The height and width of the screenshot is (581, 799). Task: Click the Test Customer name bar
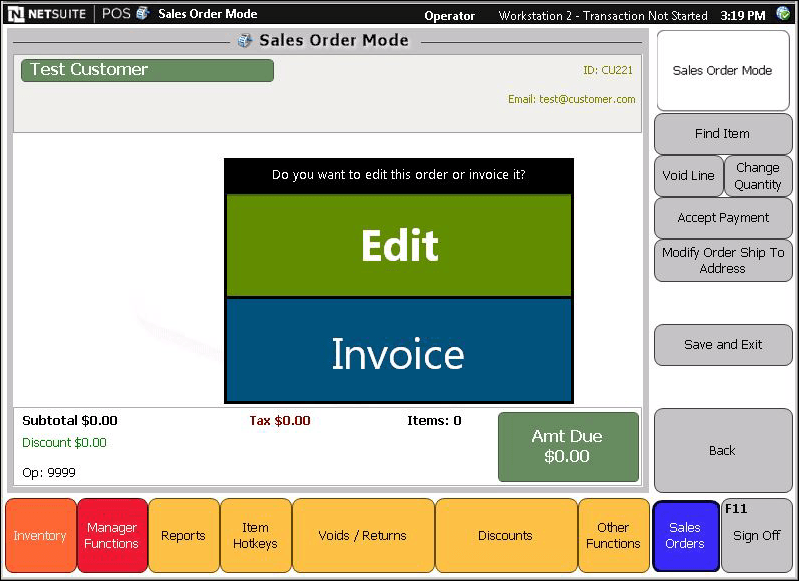[x=147, y=70]
